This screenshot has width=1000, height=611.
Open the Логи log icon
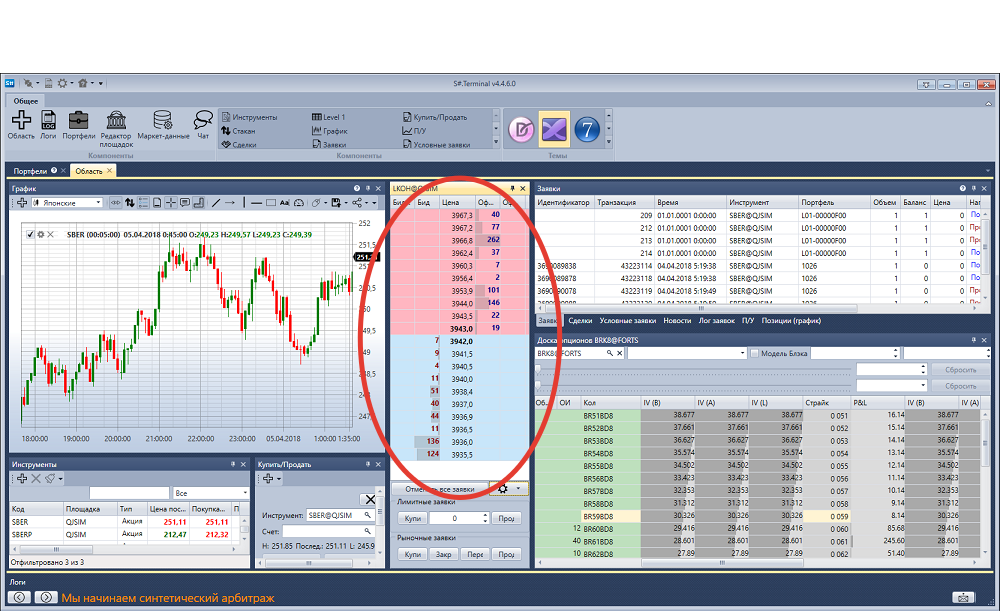tap(48, 120)
